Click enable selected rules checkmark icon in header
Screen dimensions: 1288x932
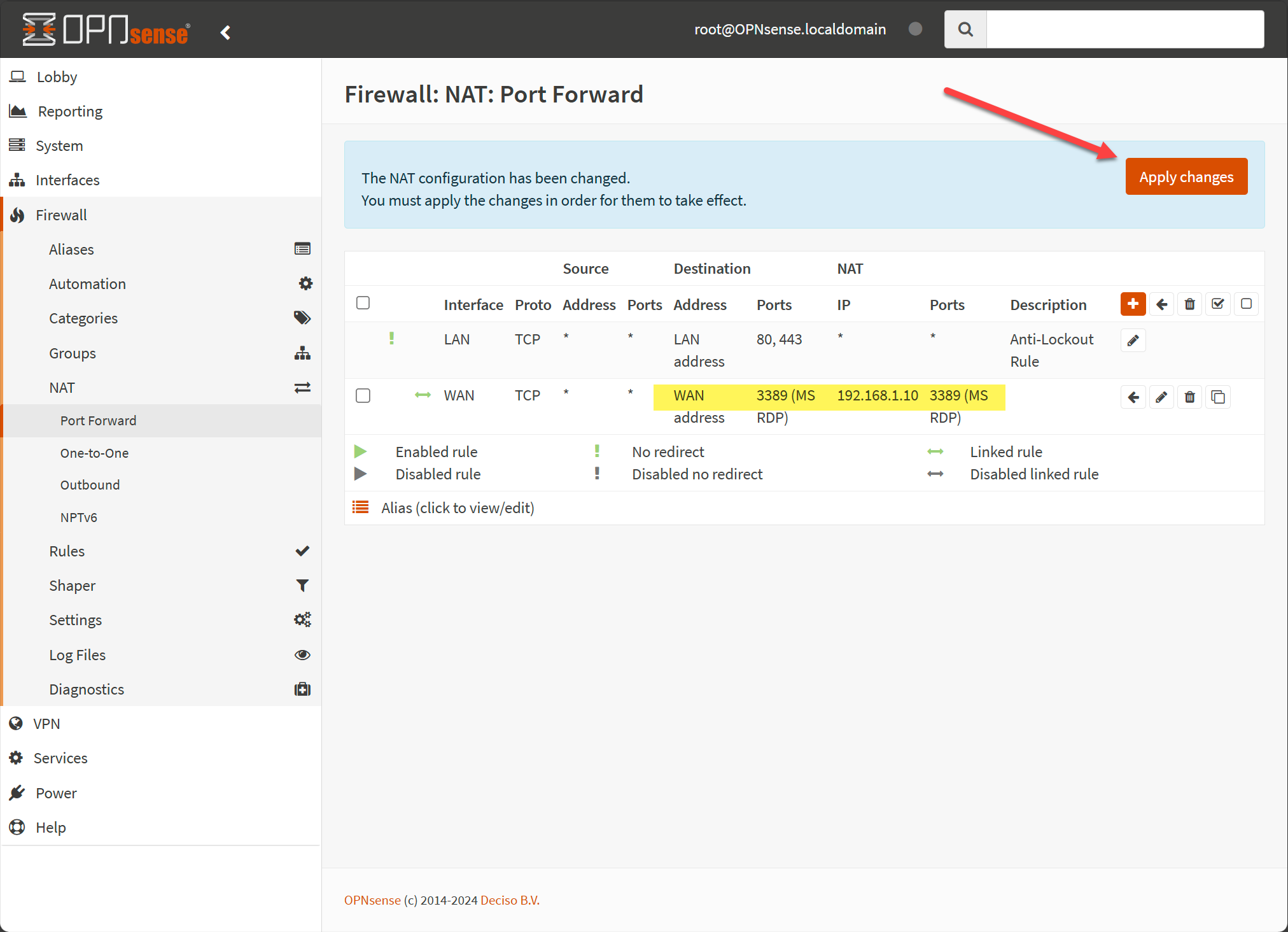1217,304
